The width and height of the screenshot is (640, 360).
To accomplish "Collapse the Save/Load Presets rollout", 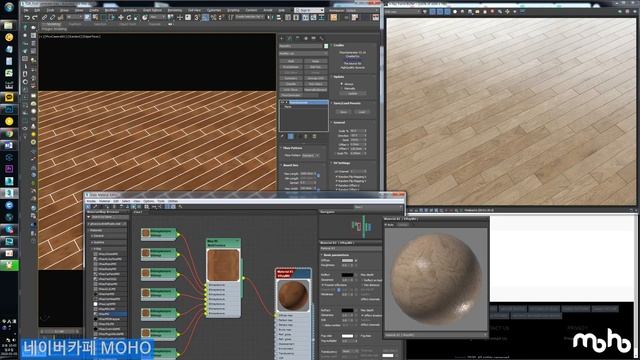I will click(346, 103).
